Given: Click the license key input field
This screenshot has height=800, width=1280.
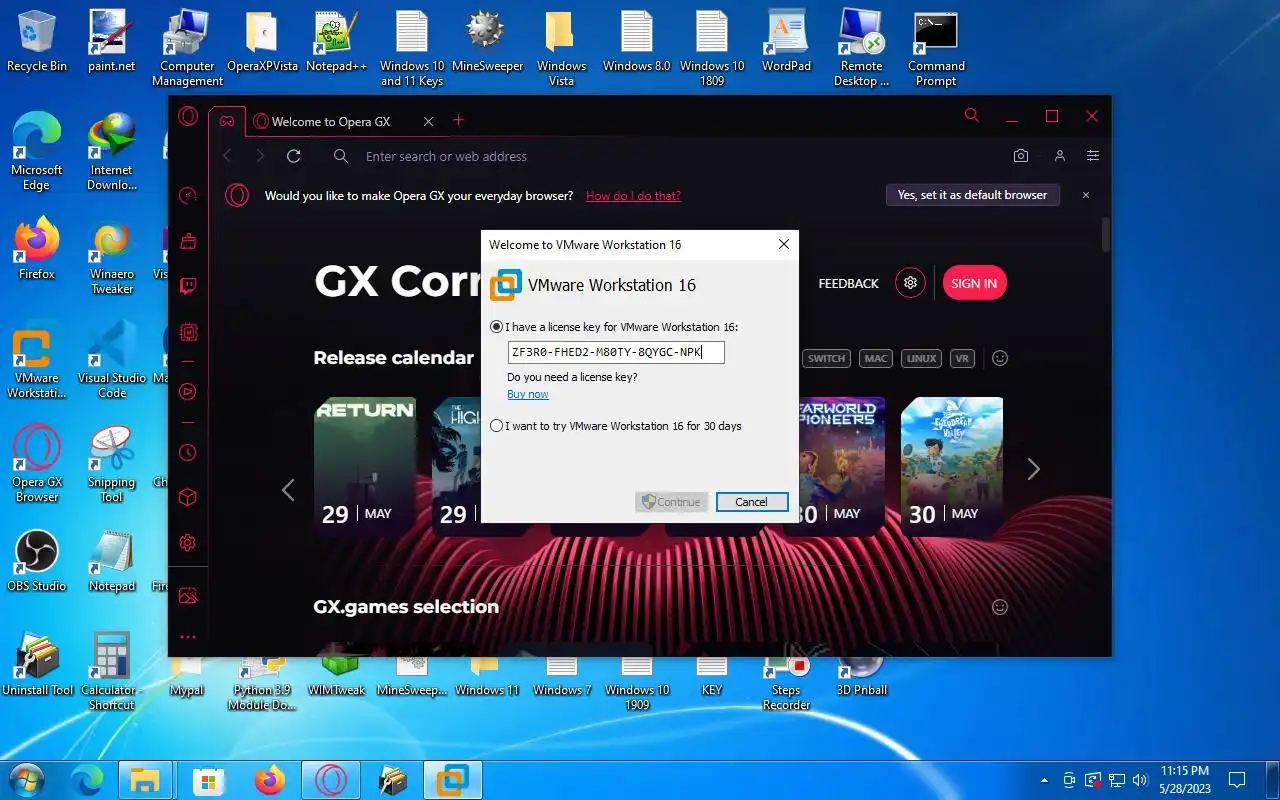Looking at the screenshot, I should coord(616,352).
